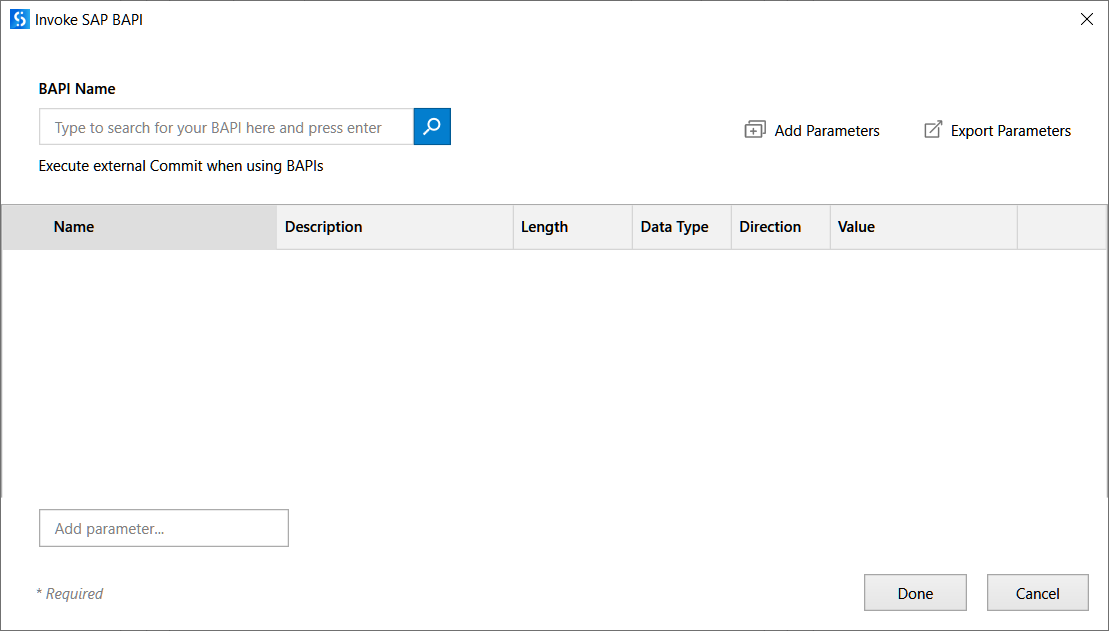
Task: Click the 'Invoke SAP BAPI' window title
Action: (x=89, y=20)
